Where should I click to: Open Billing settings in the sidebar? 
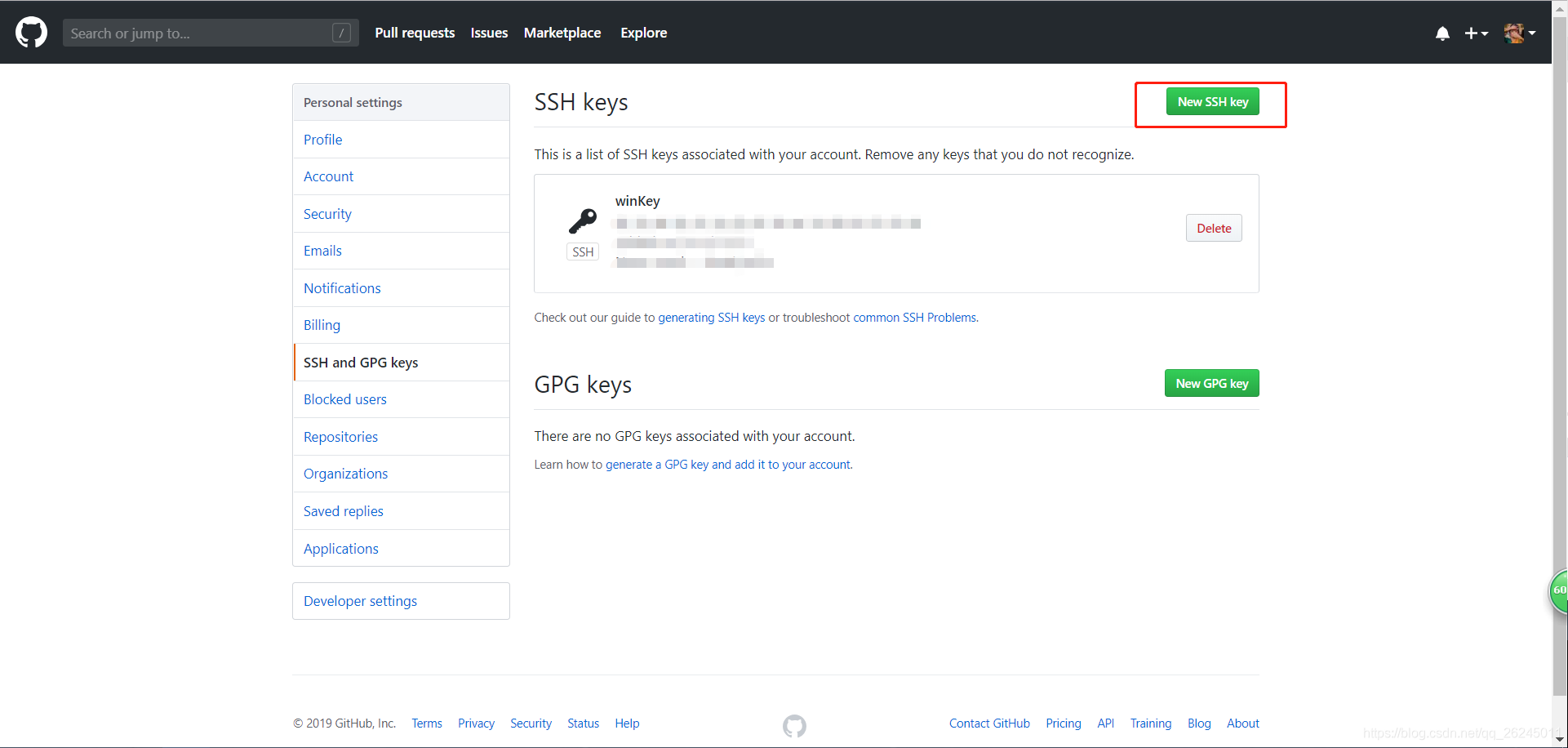coord(401,325)
